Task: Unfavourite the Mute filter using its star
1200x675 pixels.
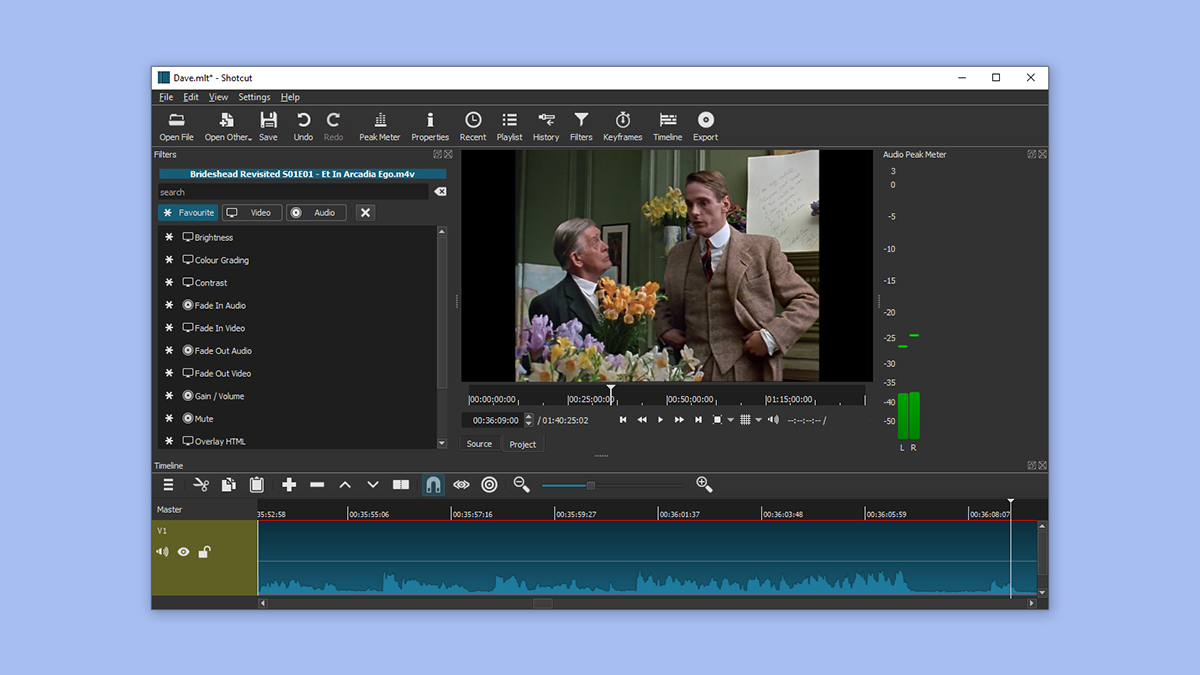Action: pos(169,419)
